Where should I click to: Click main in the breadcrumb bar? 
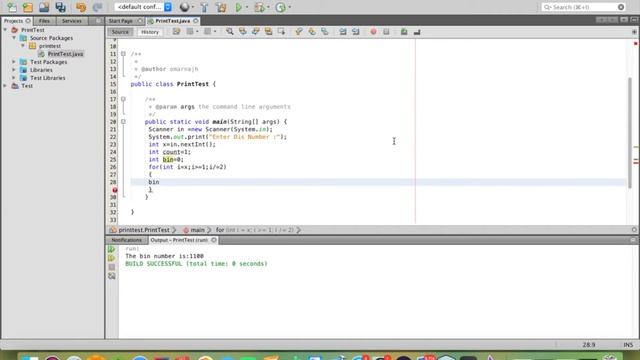click(197, 230)
